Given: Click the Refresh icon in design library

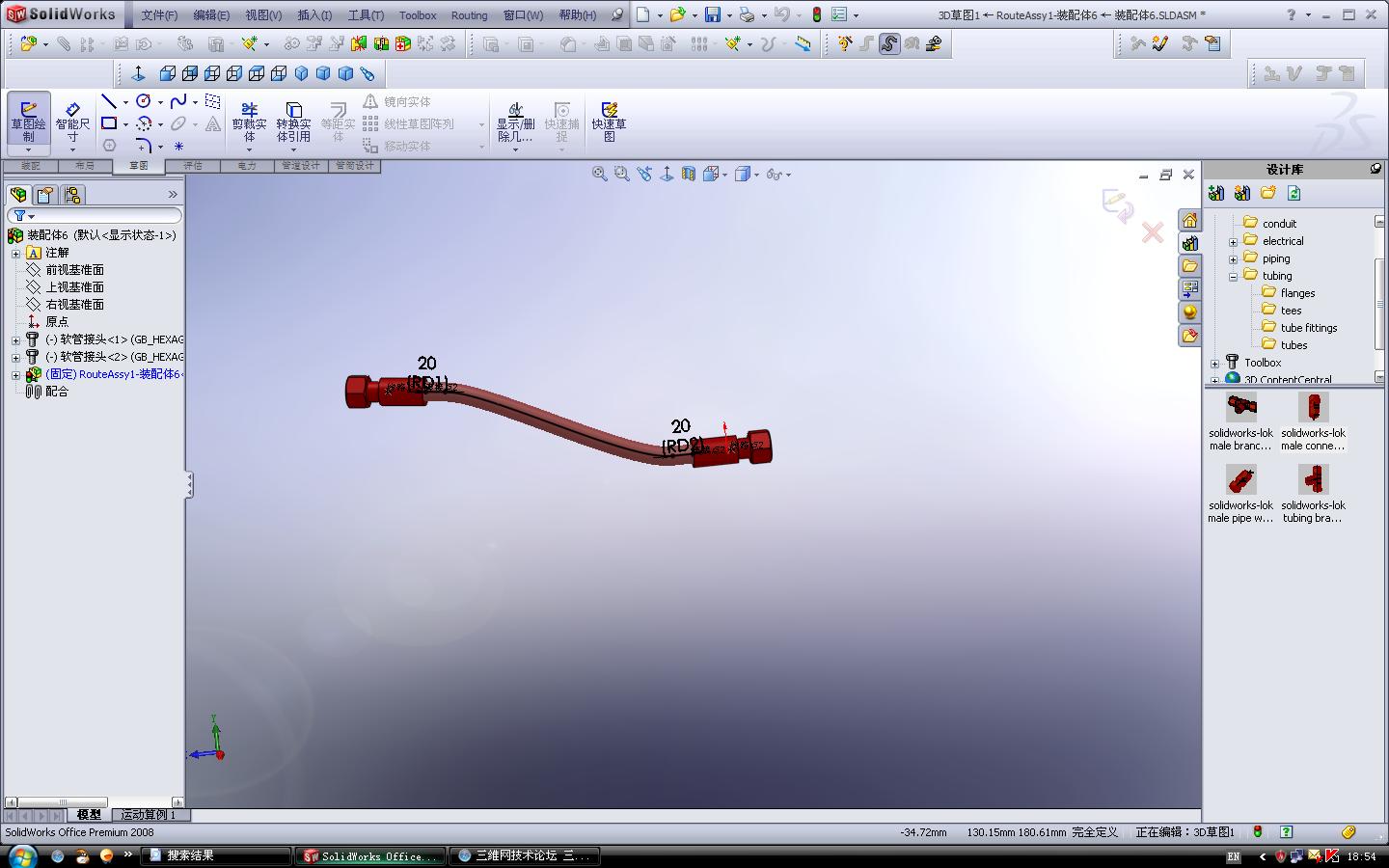Looking at the screenshot, I should coord(1294,193).
